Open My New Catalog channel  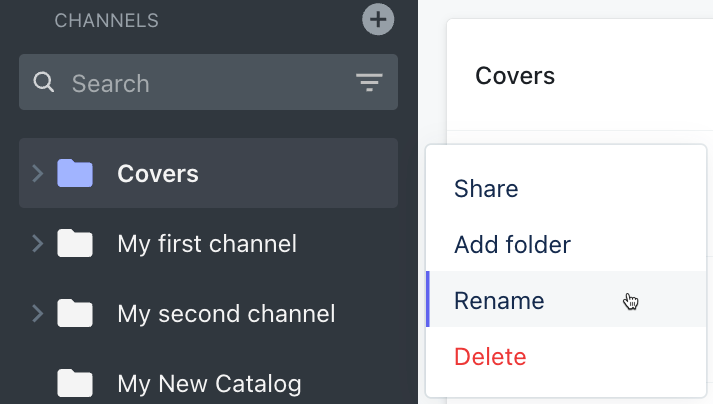(x=209, y=383)
